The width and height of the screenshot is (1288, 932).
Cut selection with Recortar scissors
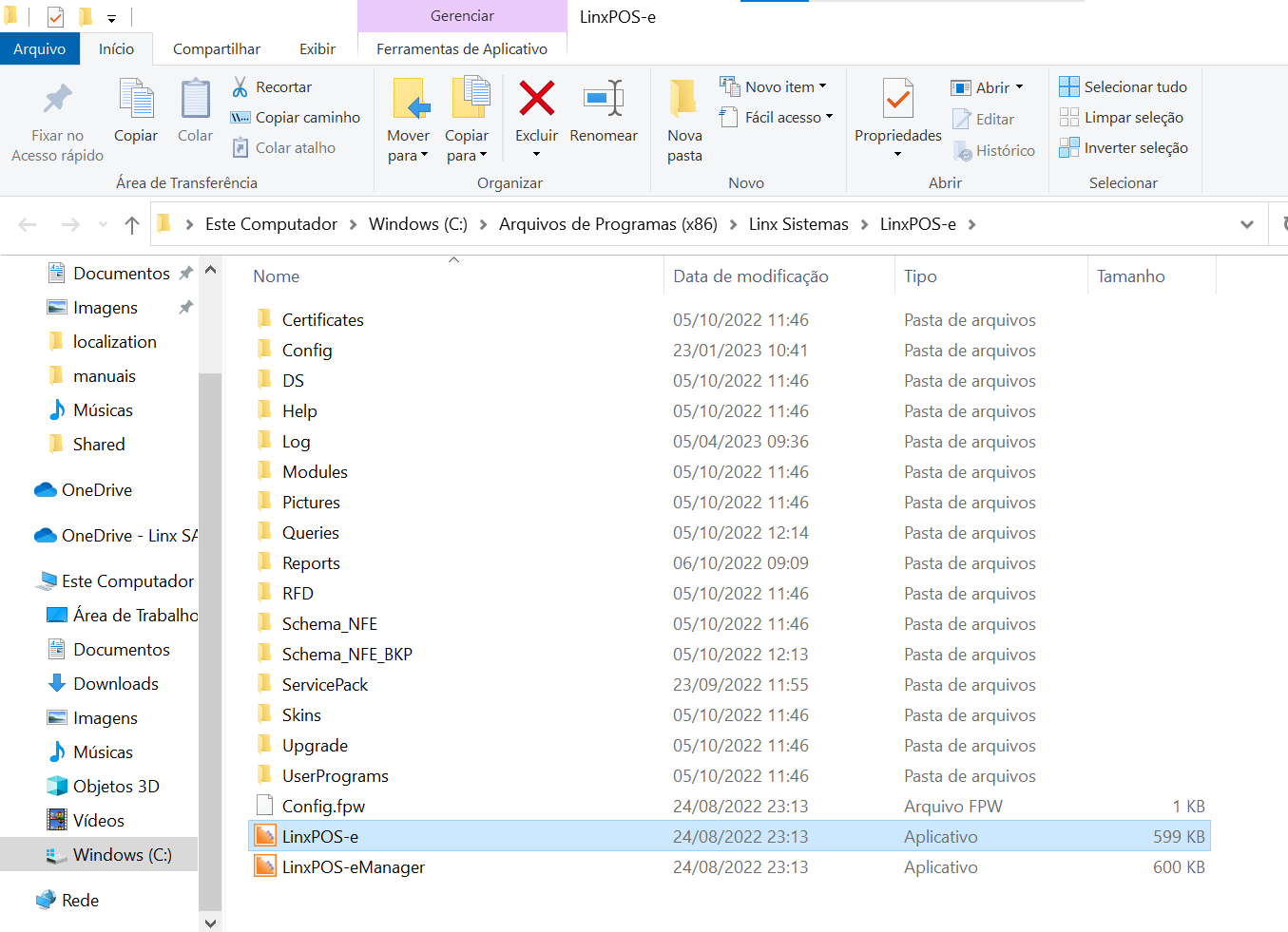[x=272, y=86]
